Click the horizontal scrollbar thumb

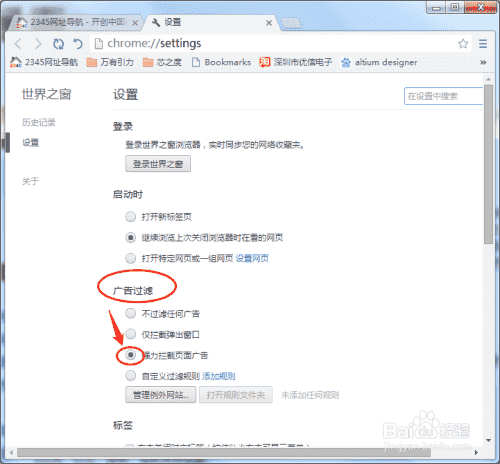tap(224, 452)
